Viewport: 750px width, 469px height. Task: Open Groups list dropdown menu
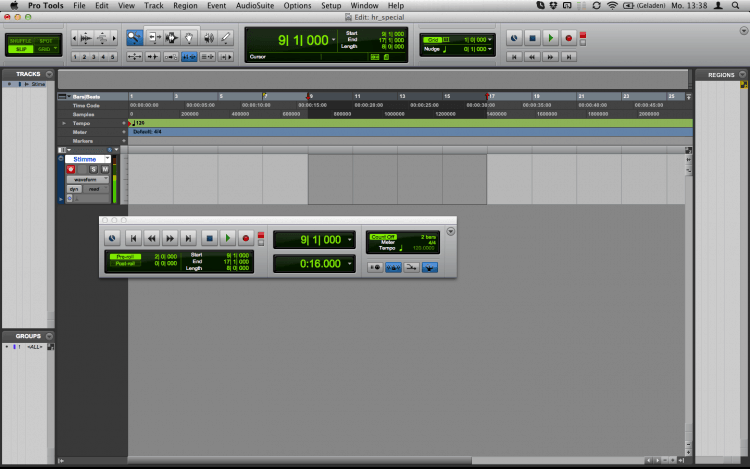pyautogui.click(x=49, y=336)
